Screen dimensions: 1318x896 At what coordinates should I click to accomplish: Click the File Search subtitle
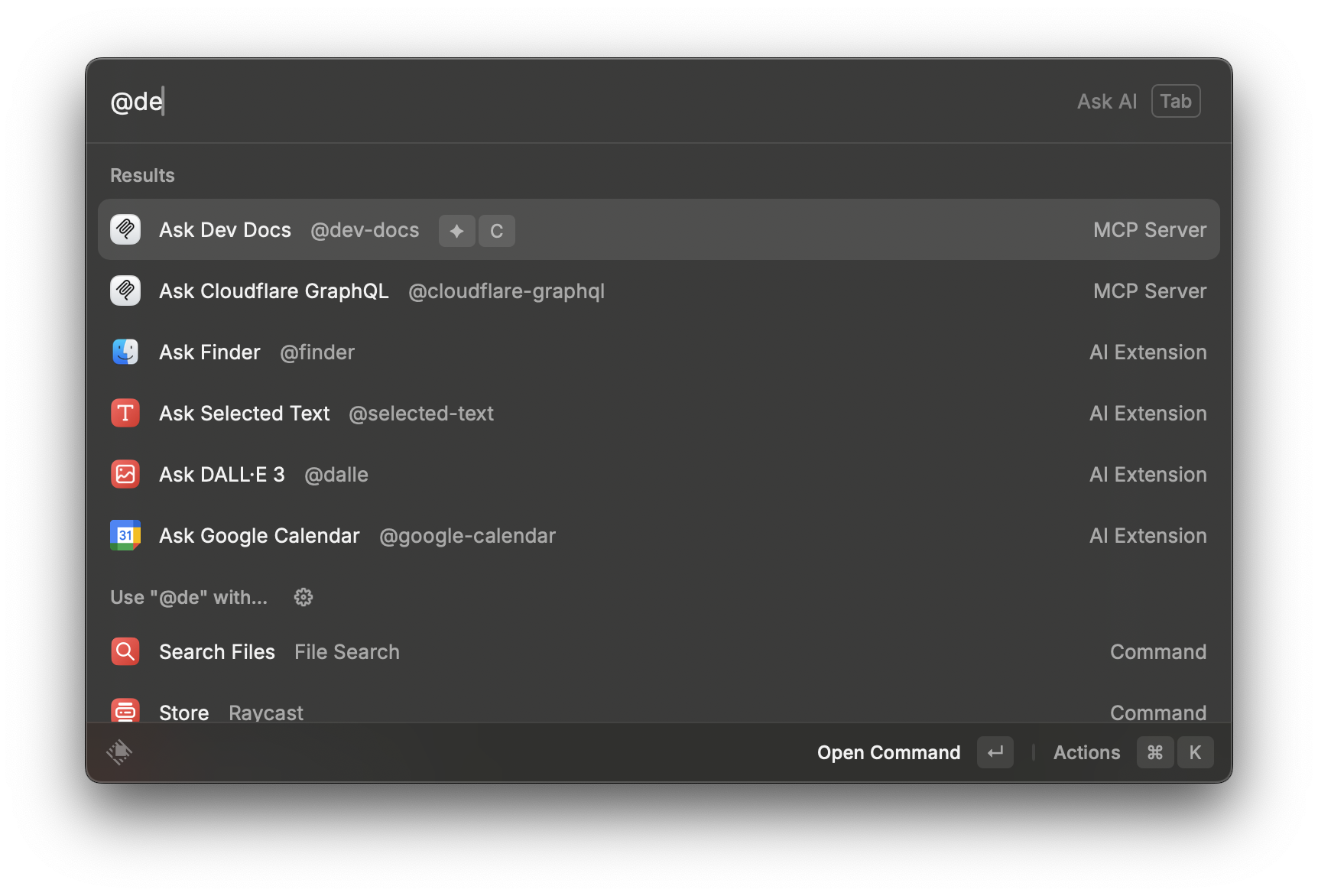tap(347, 652)
